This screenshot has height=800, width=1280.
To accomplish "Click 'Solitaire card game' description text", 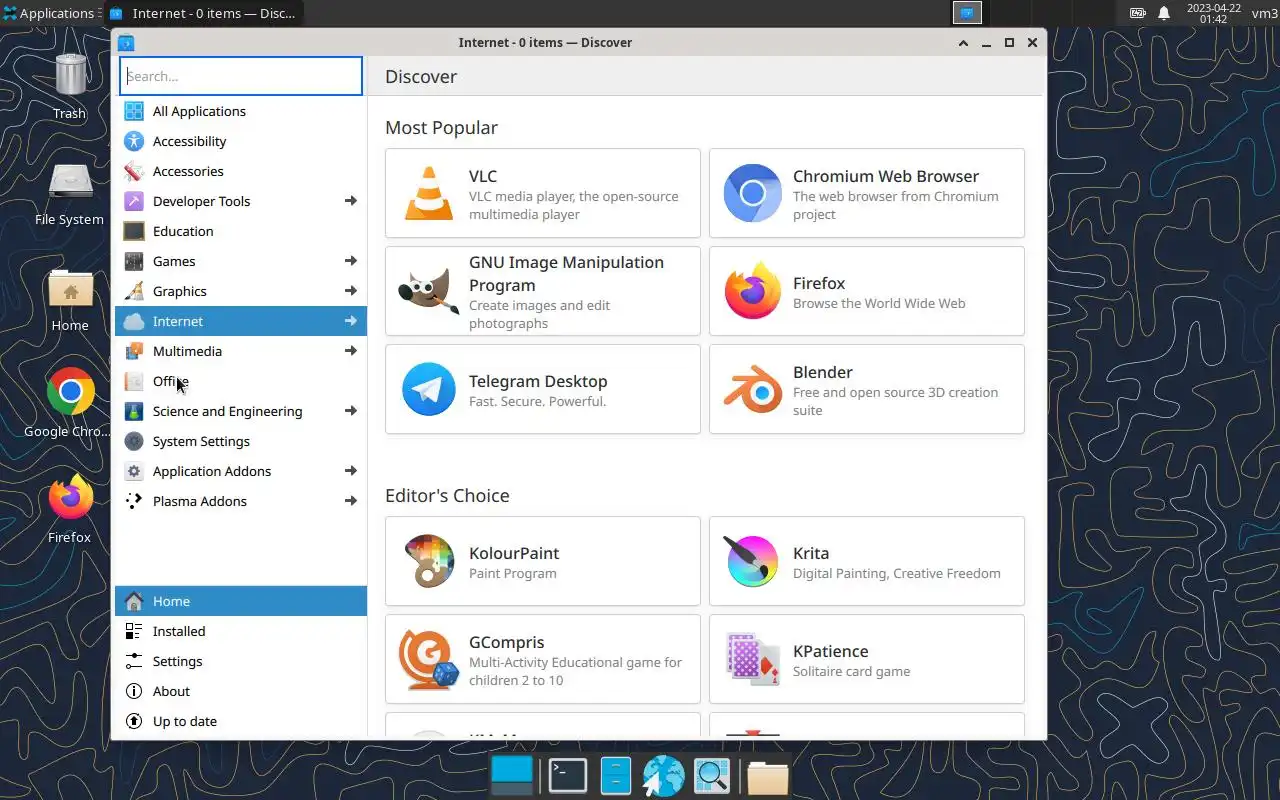I will [851, 671].
